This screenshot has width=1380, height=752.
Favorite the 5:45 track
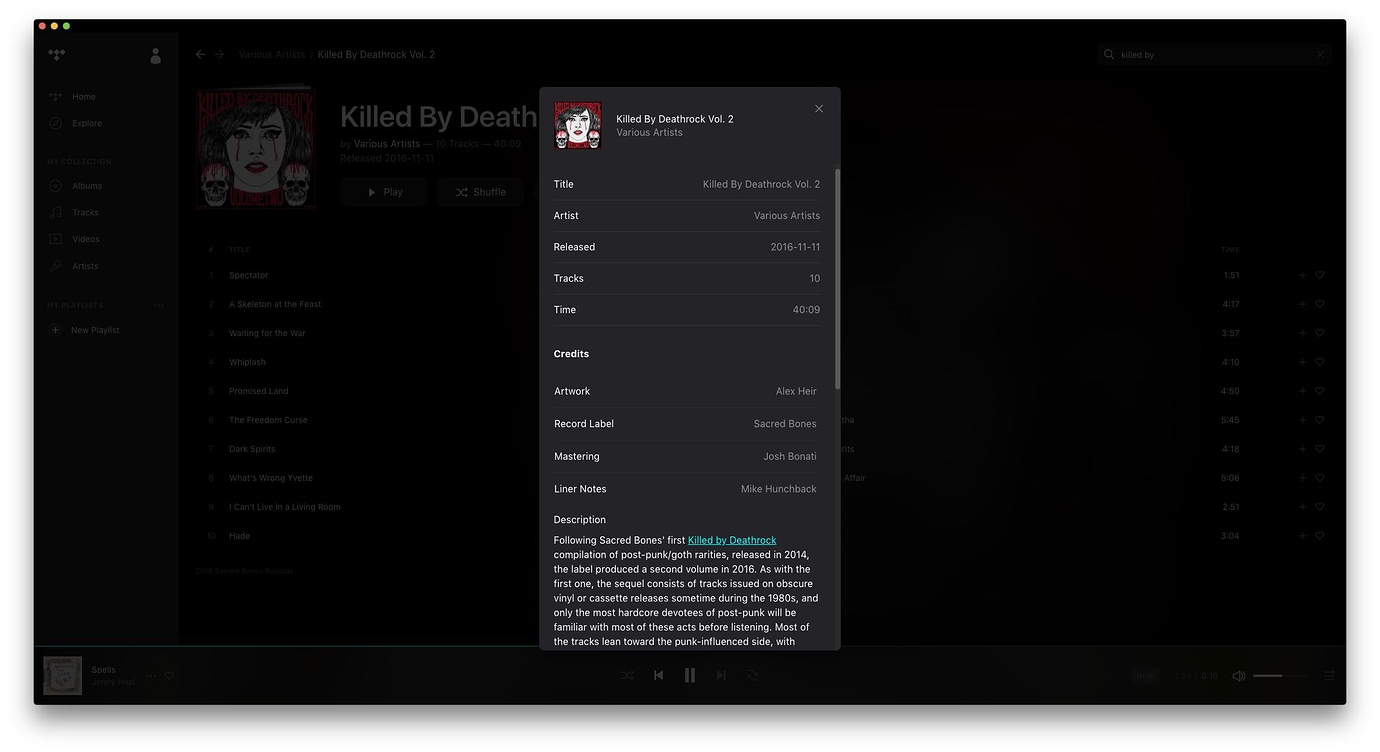point(1320,420)
